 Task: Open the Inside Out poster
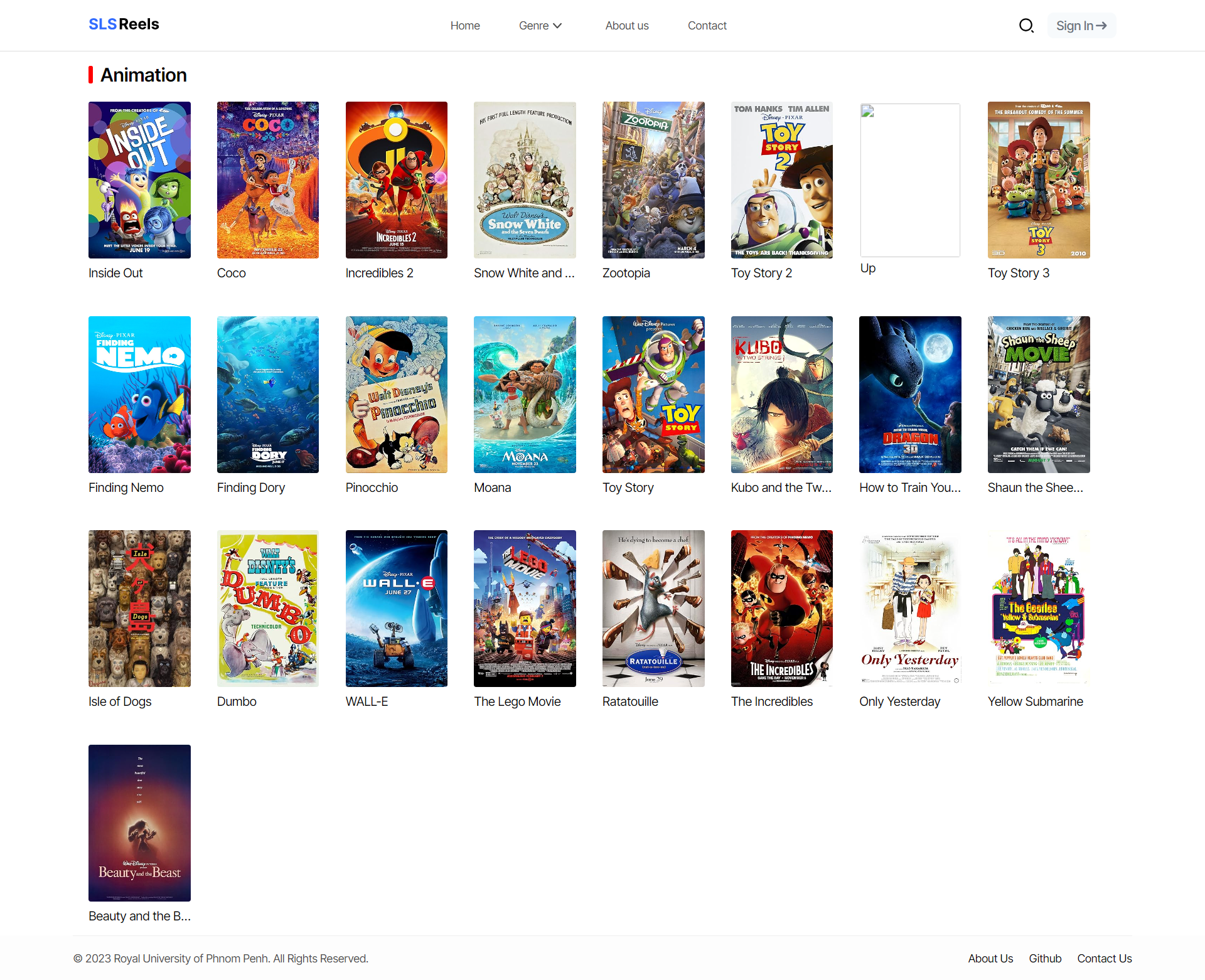pos(139,180)
